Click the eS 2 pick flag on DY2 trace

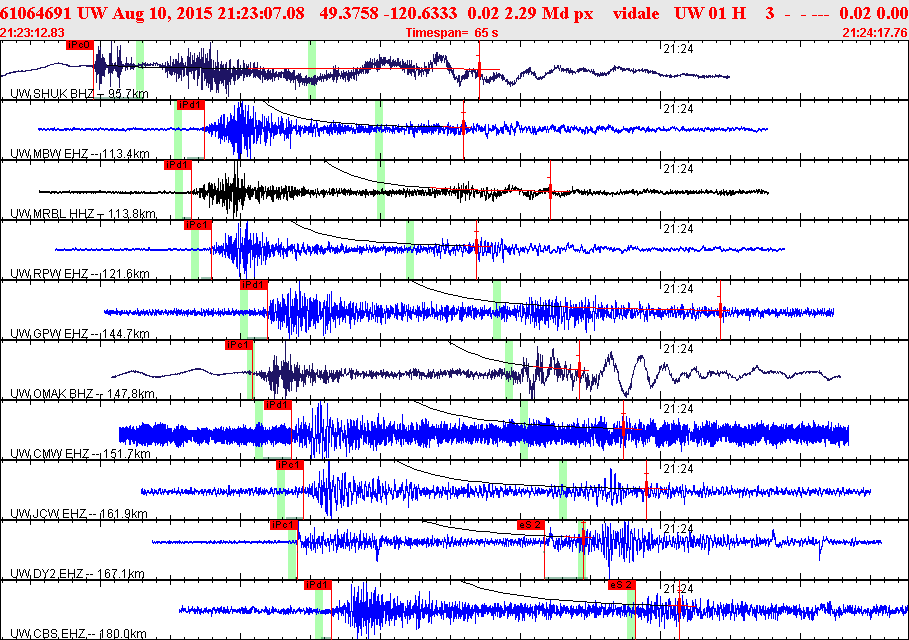pos(531,525)
